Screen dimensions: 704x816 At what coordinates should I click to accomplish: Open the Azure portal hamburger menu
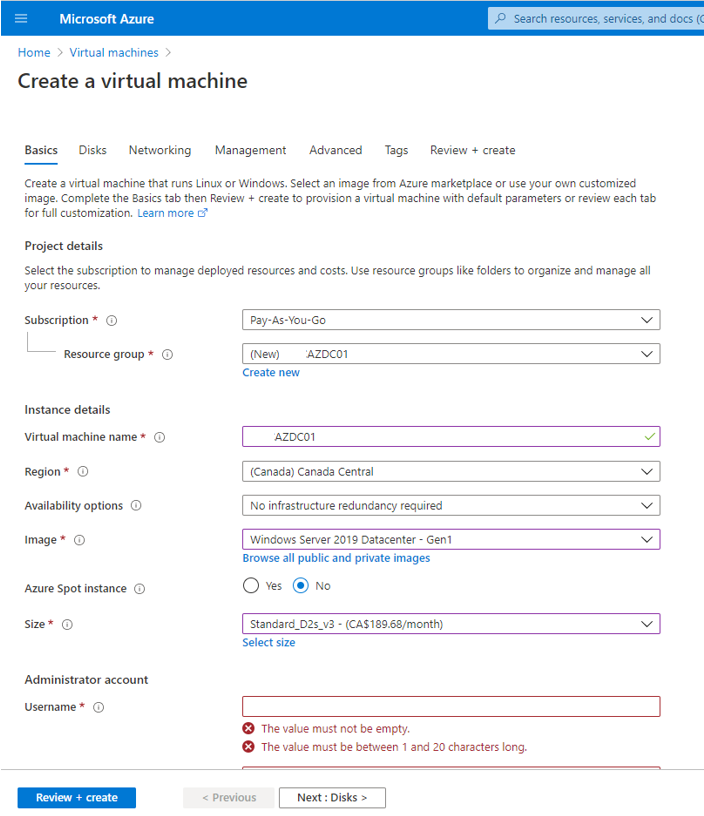tap(21, 19)
